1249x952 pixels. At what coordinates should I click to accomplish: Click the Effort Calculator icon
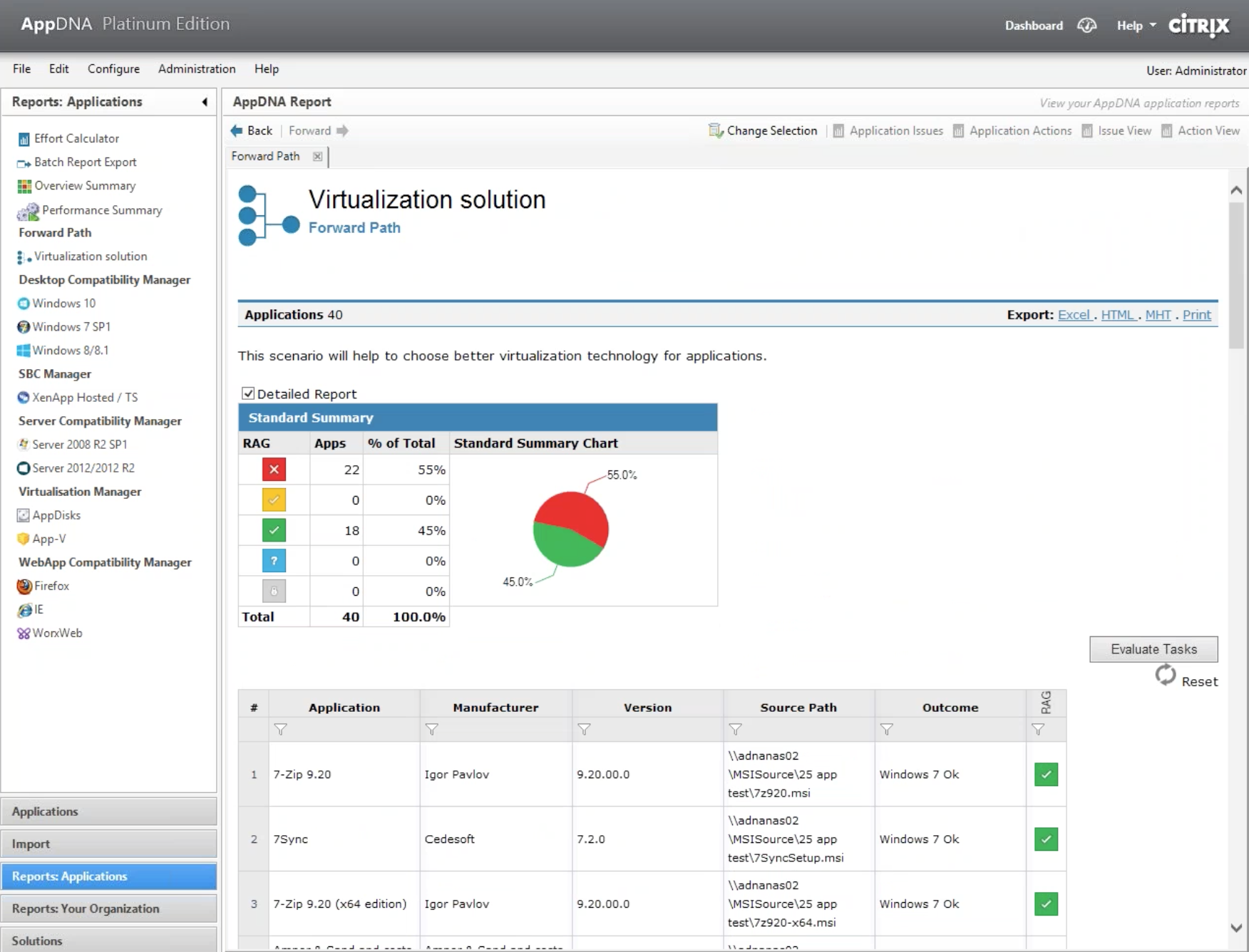click(24, 139)
